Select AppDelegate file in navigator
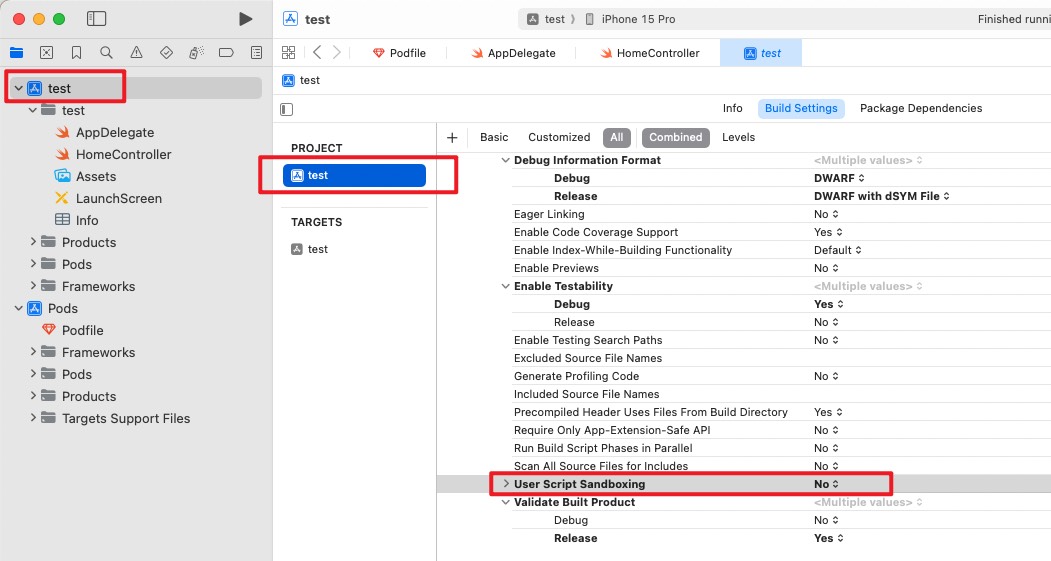Image resolution: width=1051 pixels, height=561 pixels. coord(115,132)
